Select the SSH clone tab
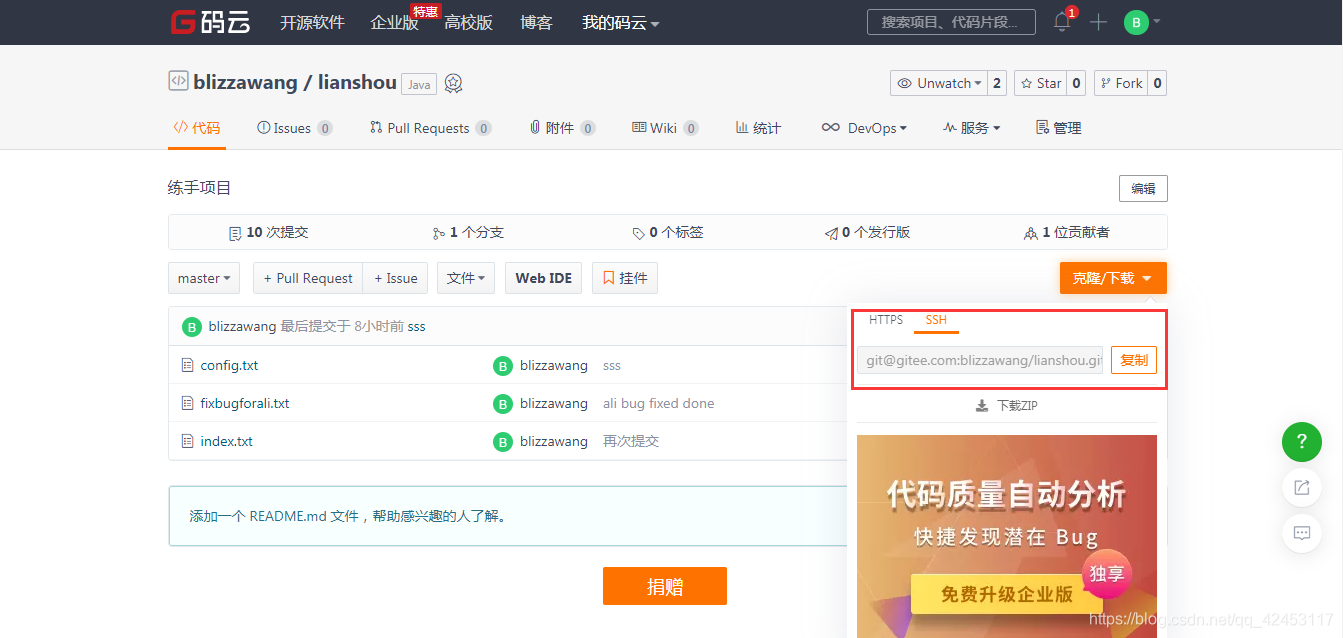Viewport: 1343px width, 638px height. pos(936,320)
